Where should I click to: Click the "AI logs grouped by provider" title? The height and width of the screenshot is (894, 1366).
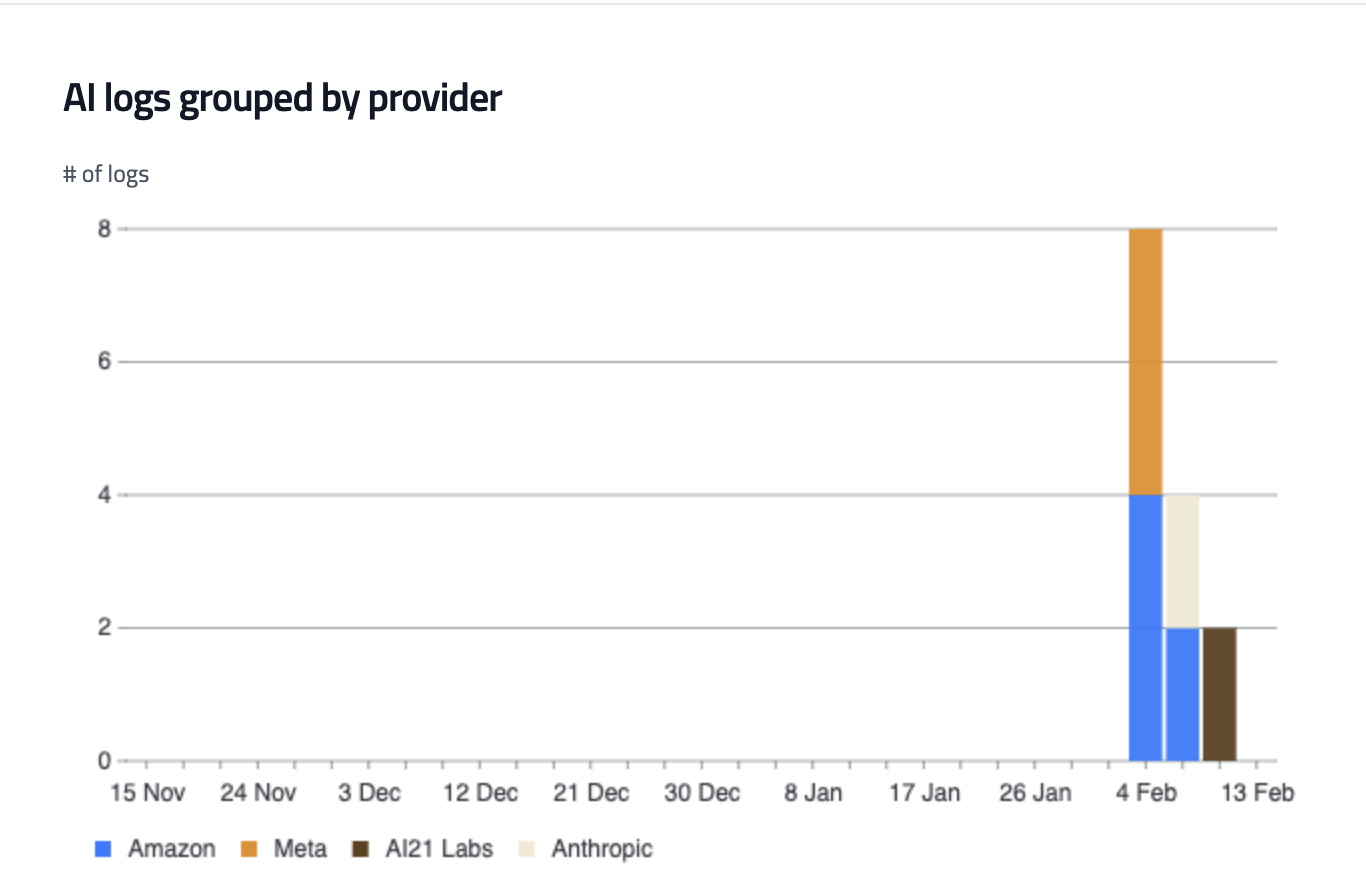click(282, 98)
